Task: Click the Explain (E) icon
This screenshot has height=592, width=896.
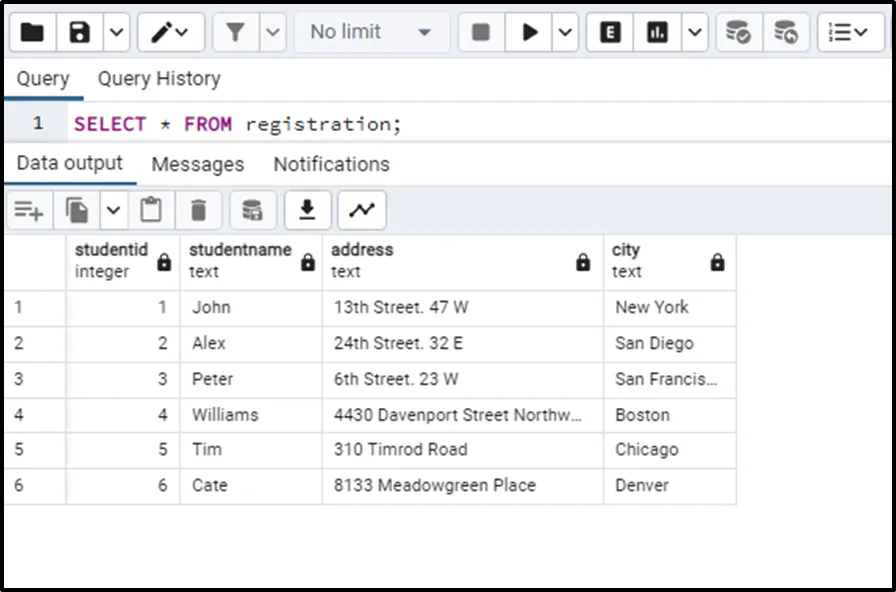Action: [x=610, y=32]
